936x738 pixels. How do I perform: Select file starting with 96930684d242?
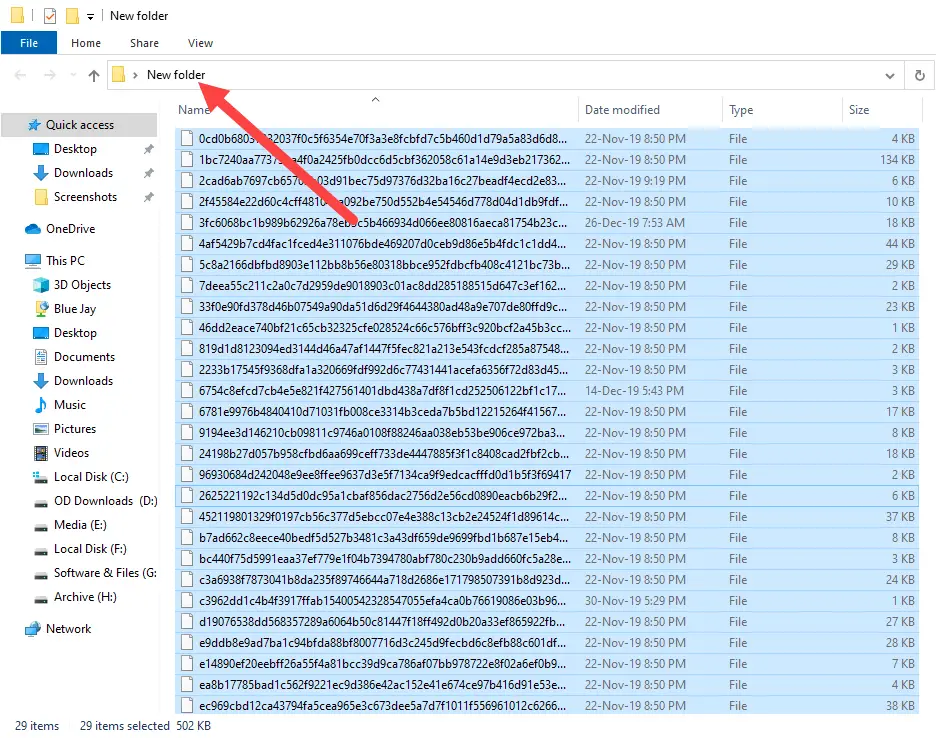[x=547, y=475]
